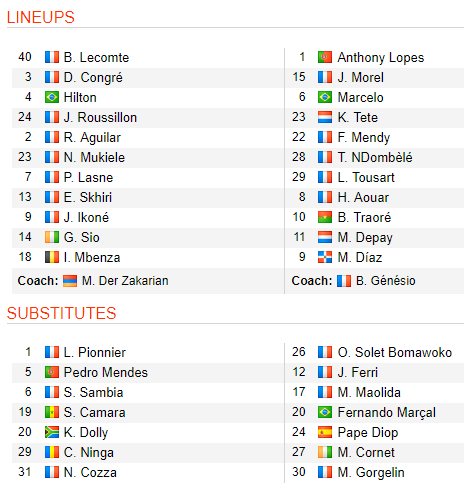Click the Spain flag beside Pape Diop
464x495 pixels.
[x=325, y=432]
